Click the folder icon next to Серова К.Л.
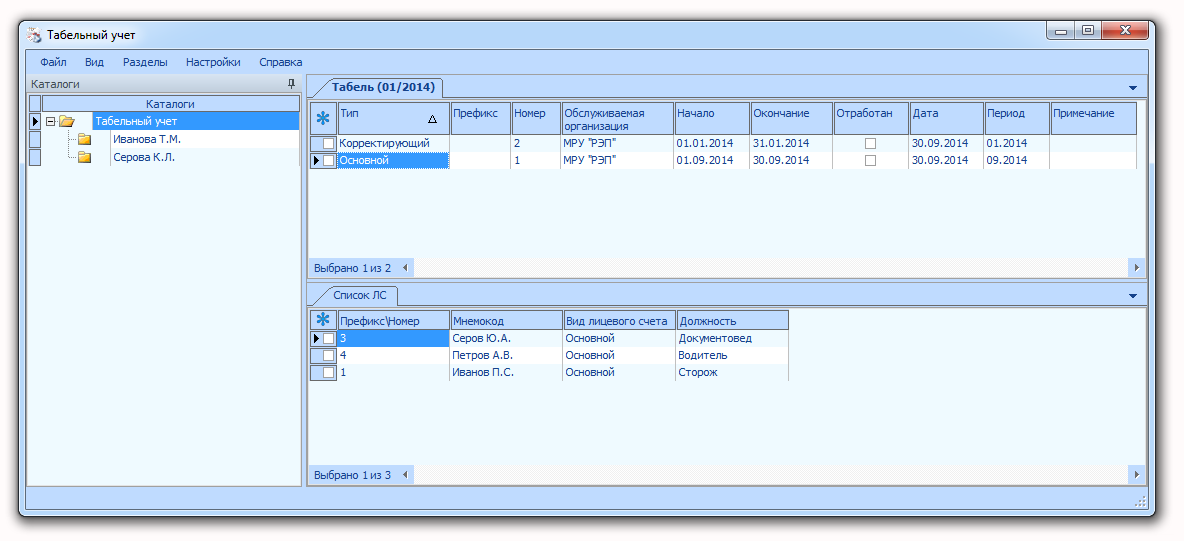 [x=84, y=157]
